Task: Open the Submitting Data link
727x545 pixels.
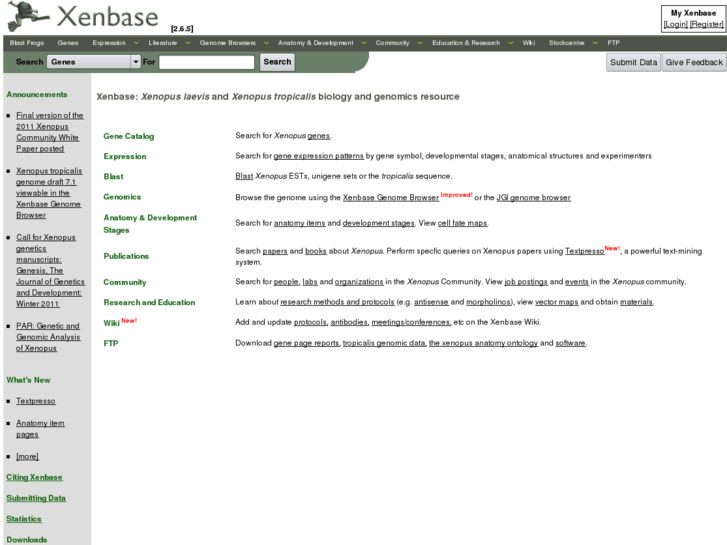Action: 36,498
